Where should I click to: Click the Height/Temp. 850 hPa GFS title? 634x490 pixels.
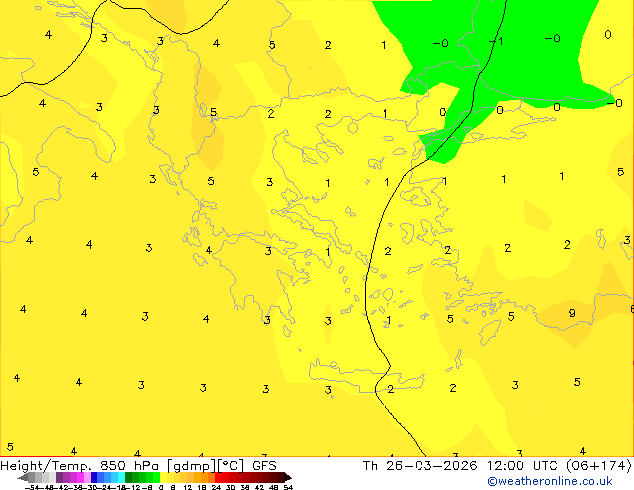139,465
